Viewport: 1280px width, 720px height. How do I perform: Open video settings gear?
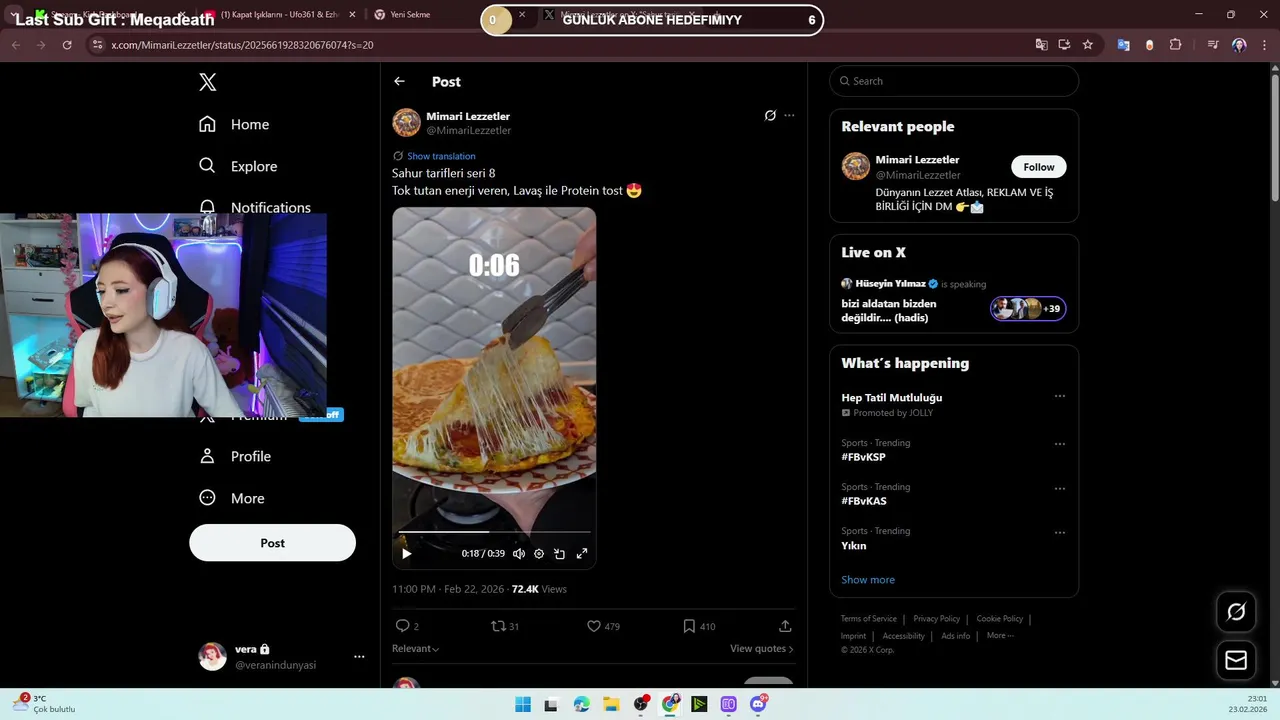(x=539, y=553)
